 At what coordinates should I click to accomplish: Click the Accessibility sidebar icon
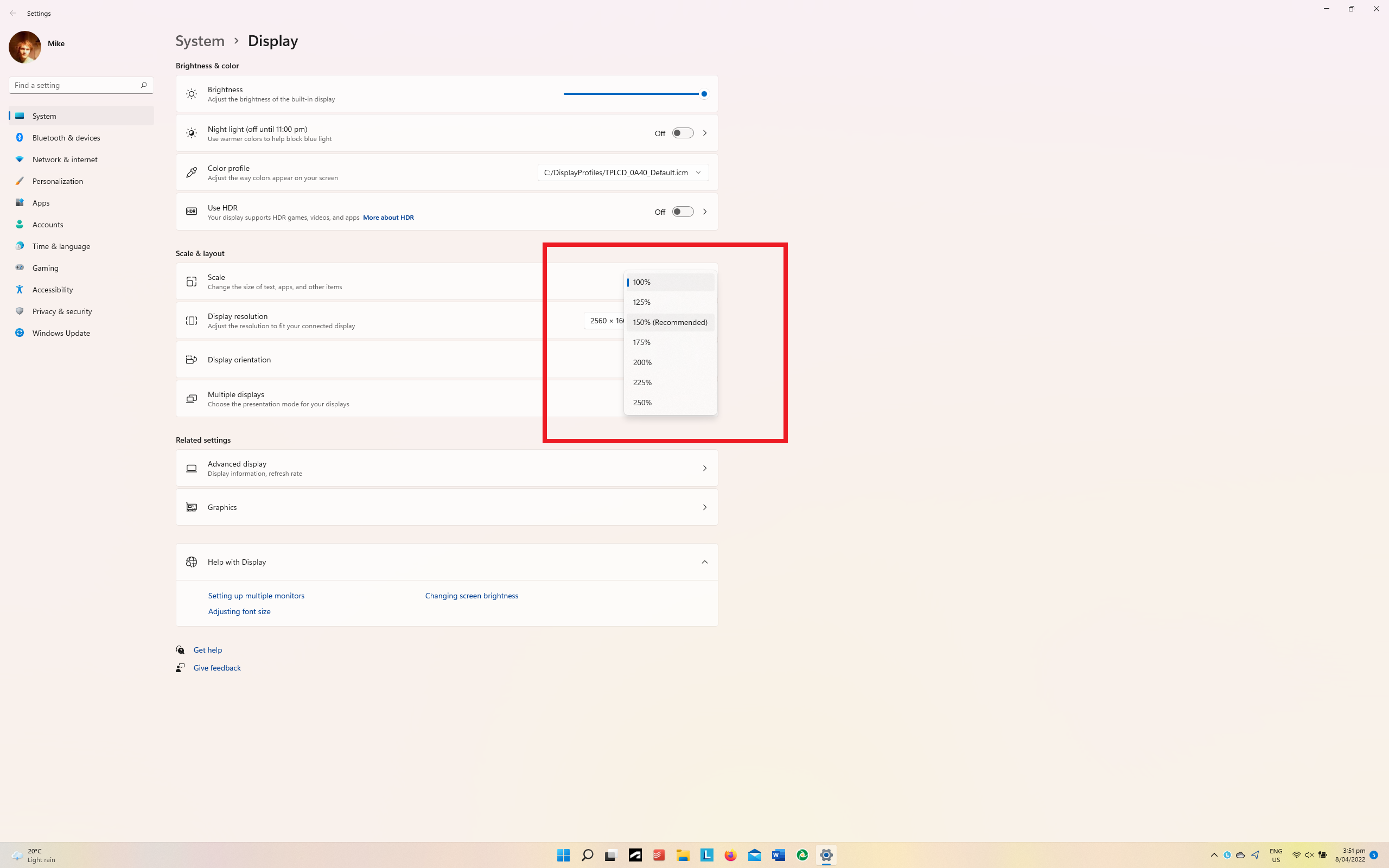coord(20,289)
